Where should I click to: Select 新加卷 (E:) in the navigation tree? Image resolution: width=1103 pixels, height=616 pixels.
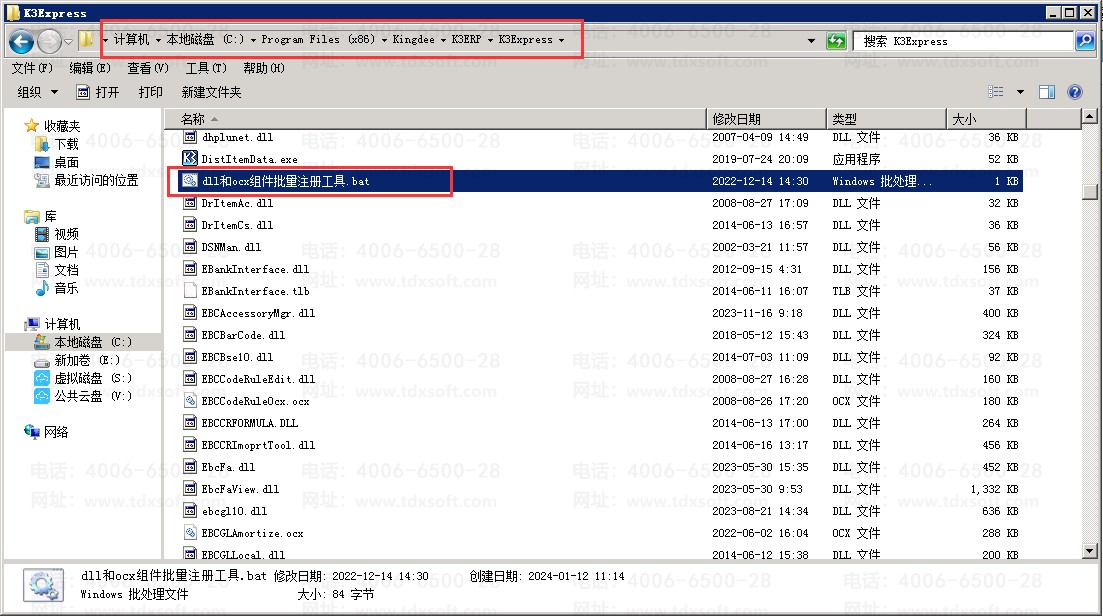[x=87, y=360]
